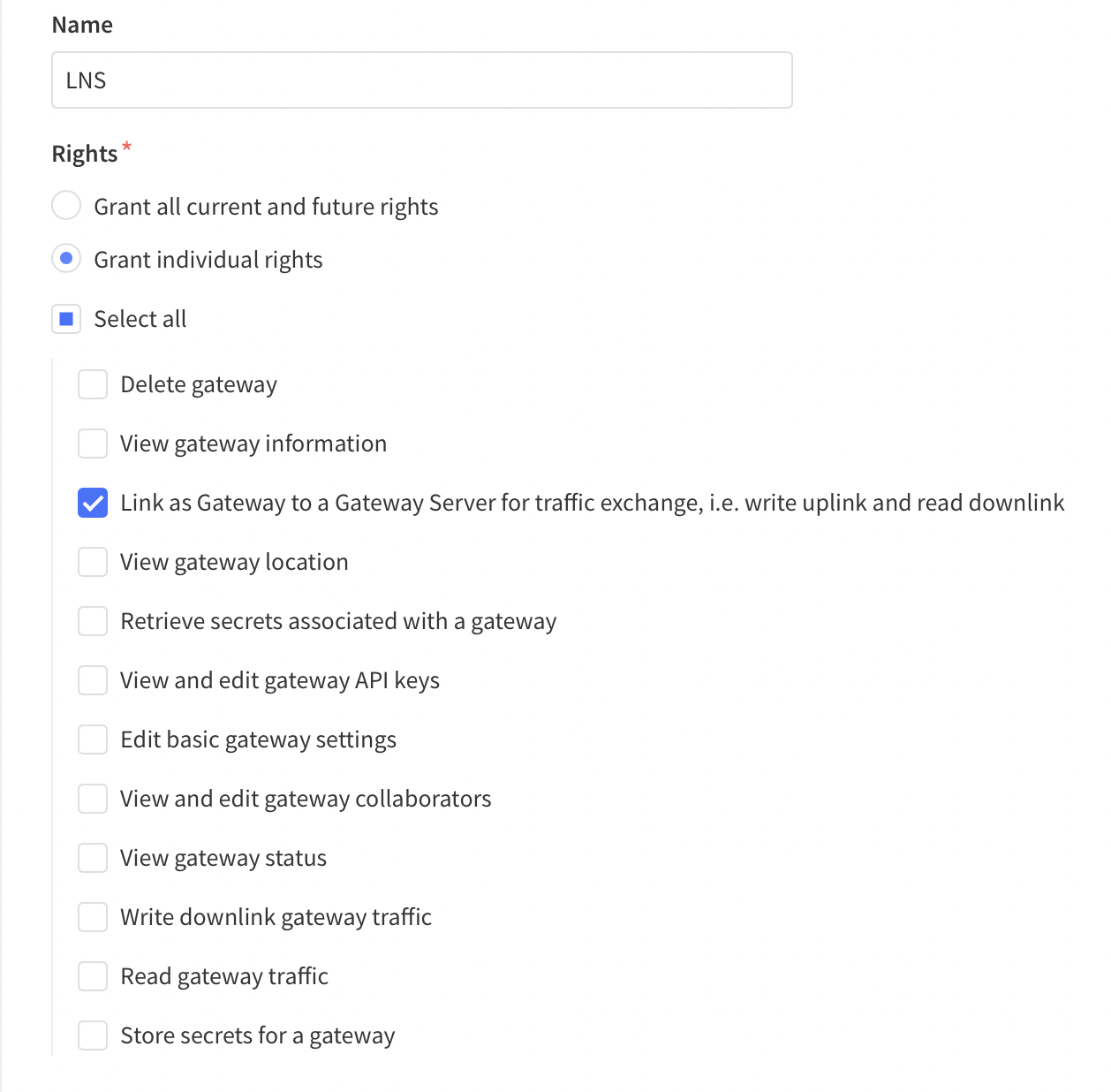This screenshot has height=1092, width=1111.
Task: Enable the 'Delete gateway' right
Action: (x=92, y=384)
